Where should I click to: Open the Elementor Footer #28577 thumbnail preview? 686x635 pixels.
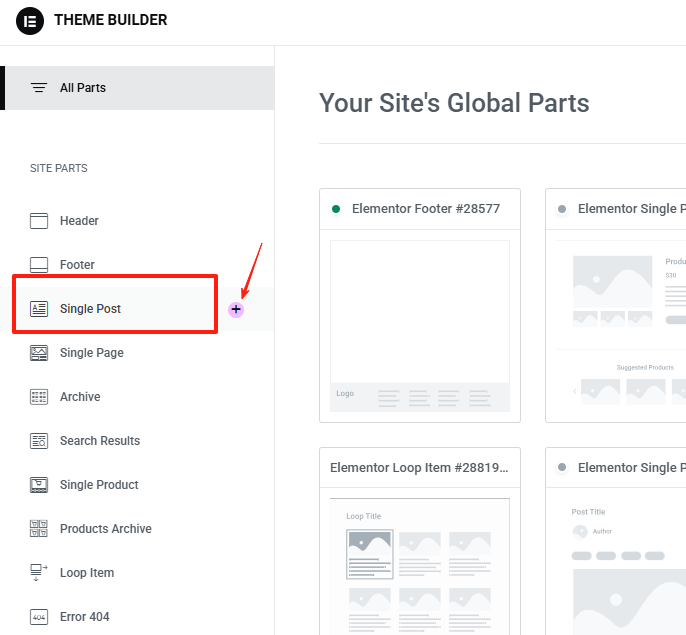click(419, 325)
